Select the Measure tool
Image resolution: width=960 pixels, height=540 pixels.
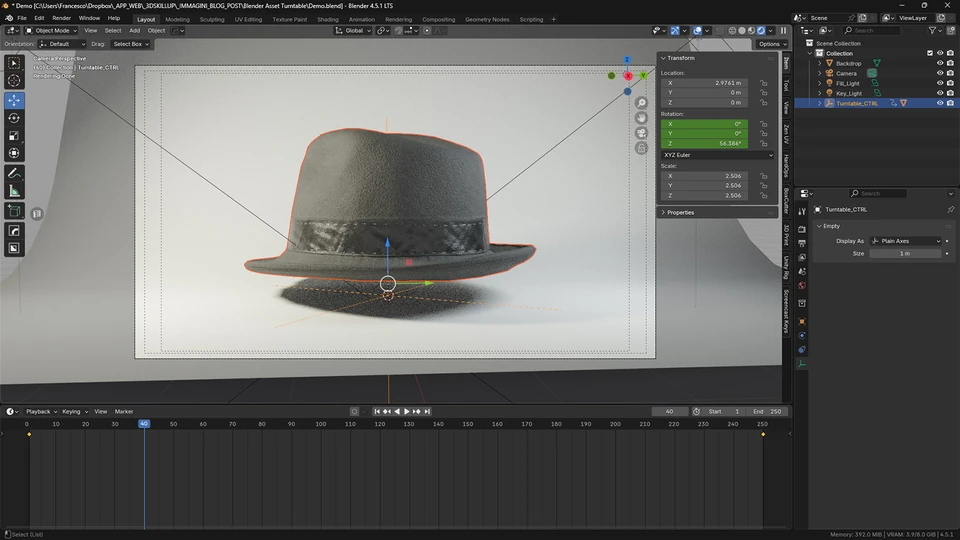[x=14, y=192]
